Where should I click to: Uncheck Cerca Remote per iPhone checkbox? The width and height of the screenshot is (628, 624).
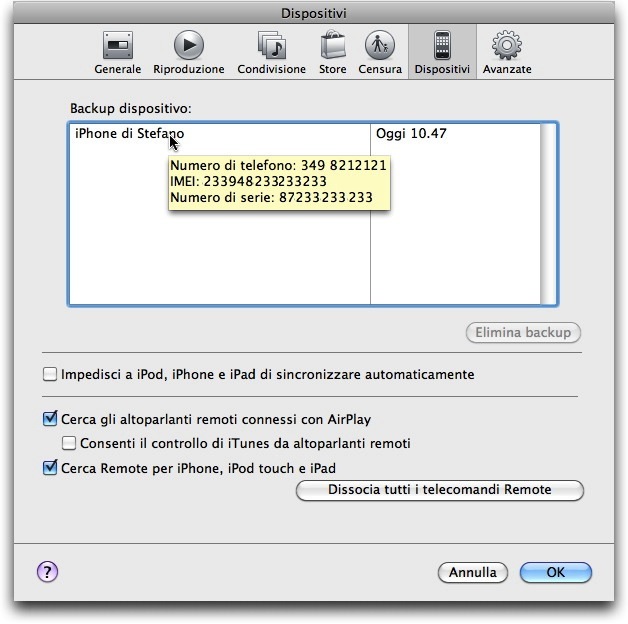50,467
